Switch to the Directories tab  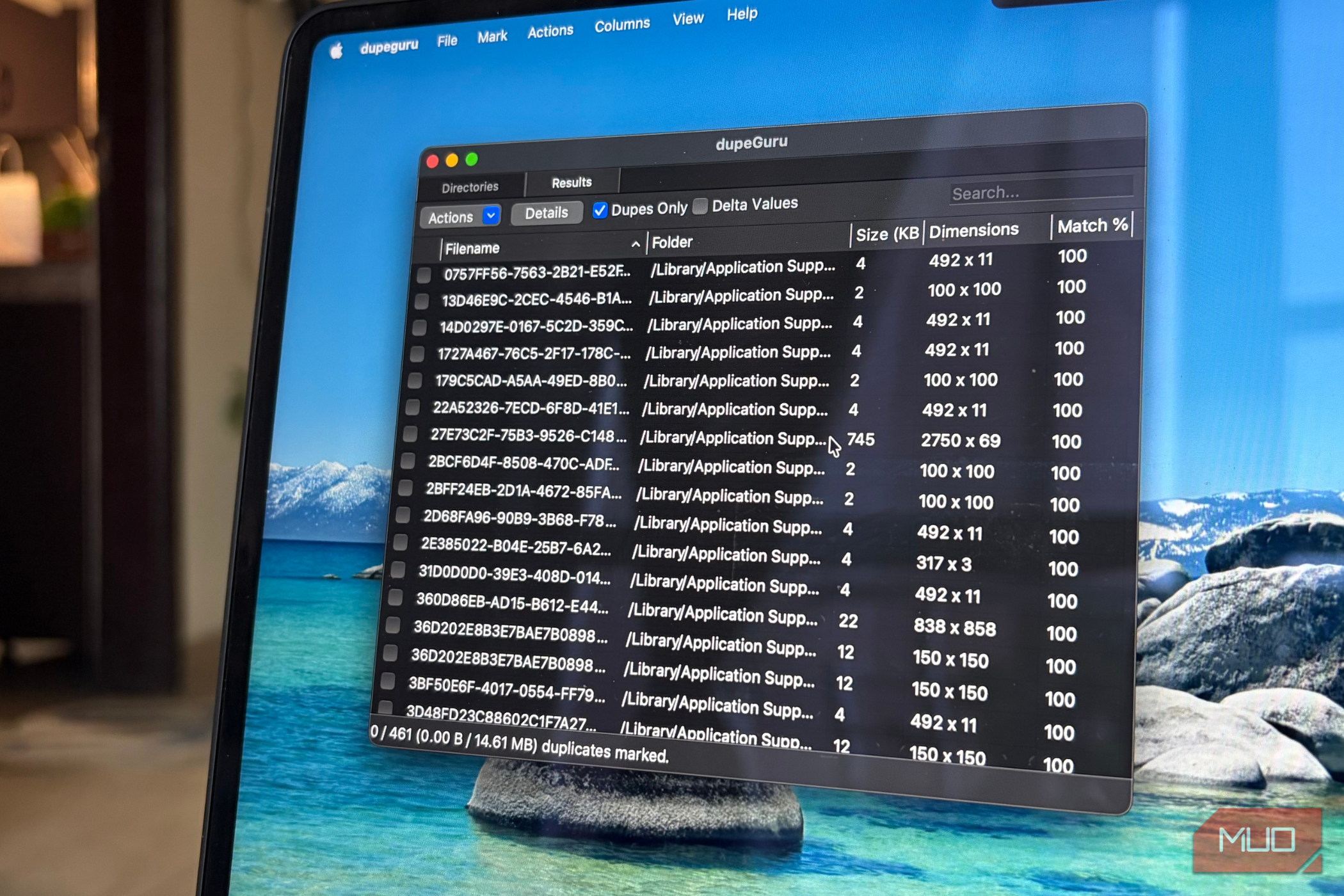click(470, 188)
